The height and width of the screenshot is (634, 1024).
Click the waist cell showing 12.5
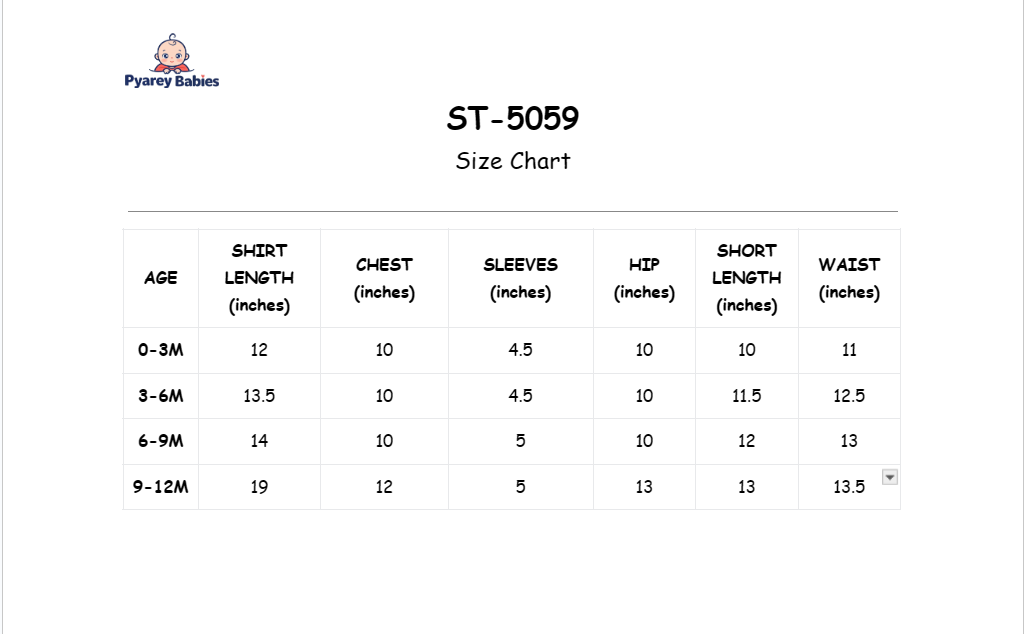(849, 396)
